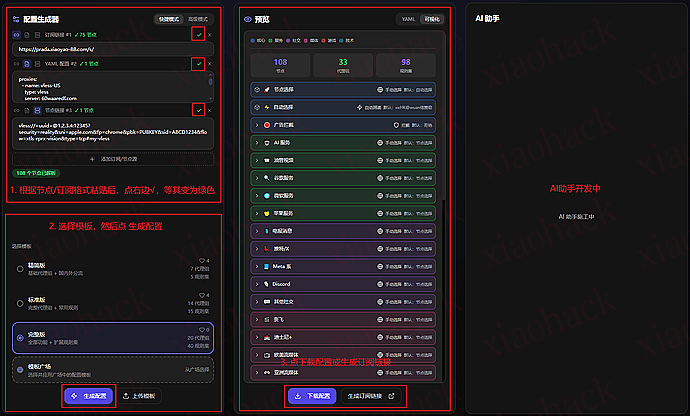Click the 生成配置 button

pyautogui.click(x=89, y=396)
